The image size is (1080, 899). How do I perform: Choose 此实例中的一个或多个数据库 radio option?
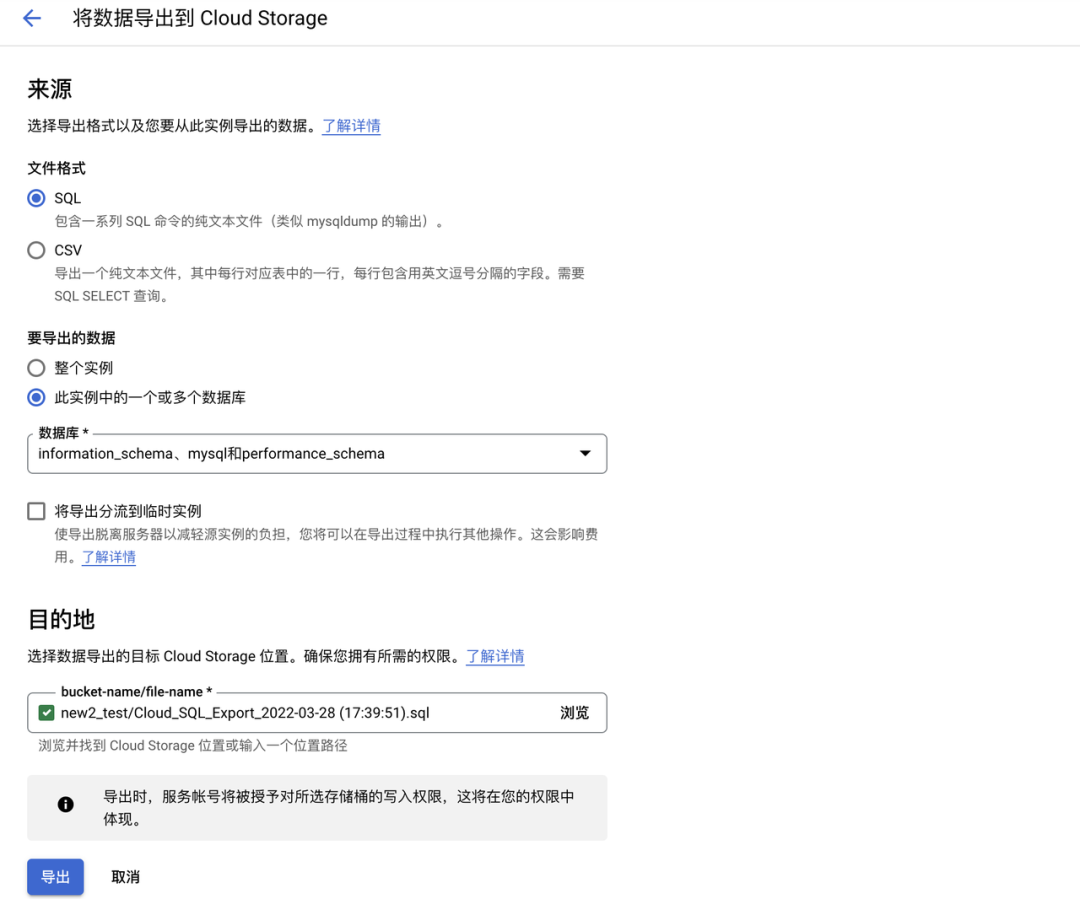coord(37,397)
